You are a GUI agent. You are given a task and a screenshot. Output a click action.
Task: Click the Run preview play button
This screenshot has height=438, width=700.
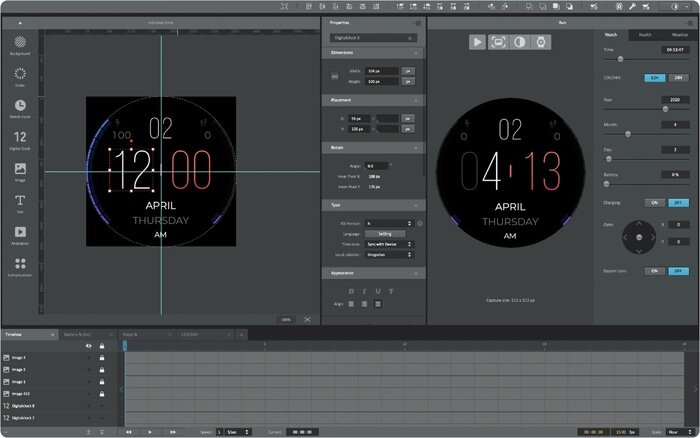coord(477,42)
